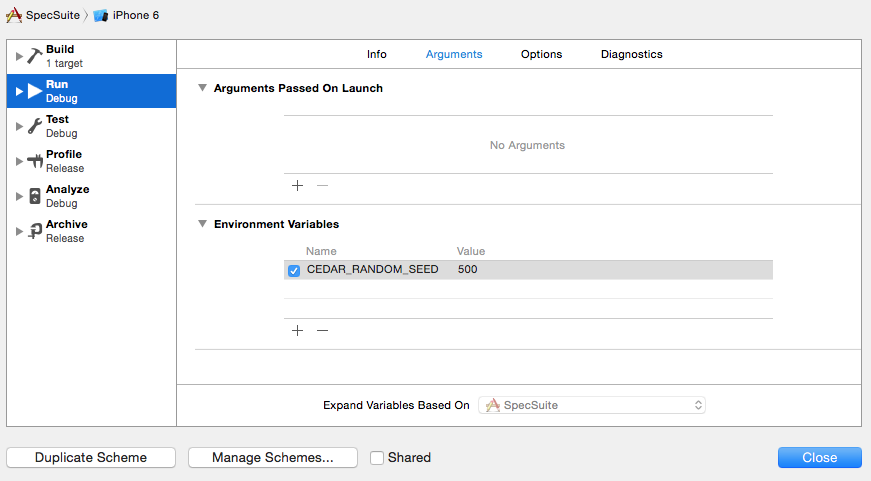Add a launch argument with plus button
871x481 pixels.
point(297,185)
